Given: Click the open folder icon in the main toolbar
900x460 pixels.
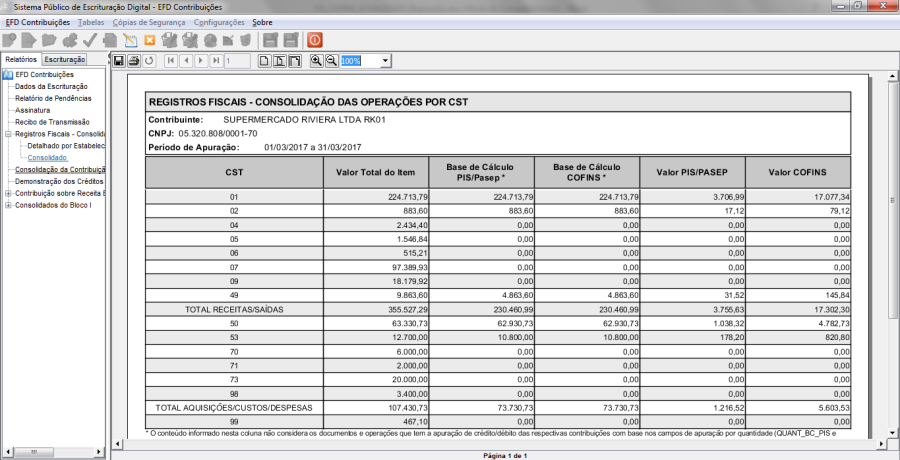Looking at the screenshot, I should (49, 40).
